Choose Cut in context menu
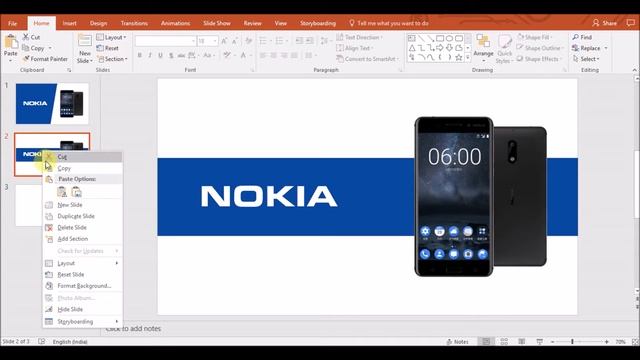 coord(82,157)
